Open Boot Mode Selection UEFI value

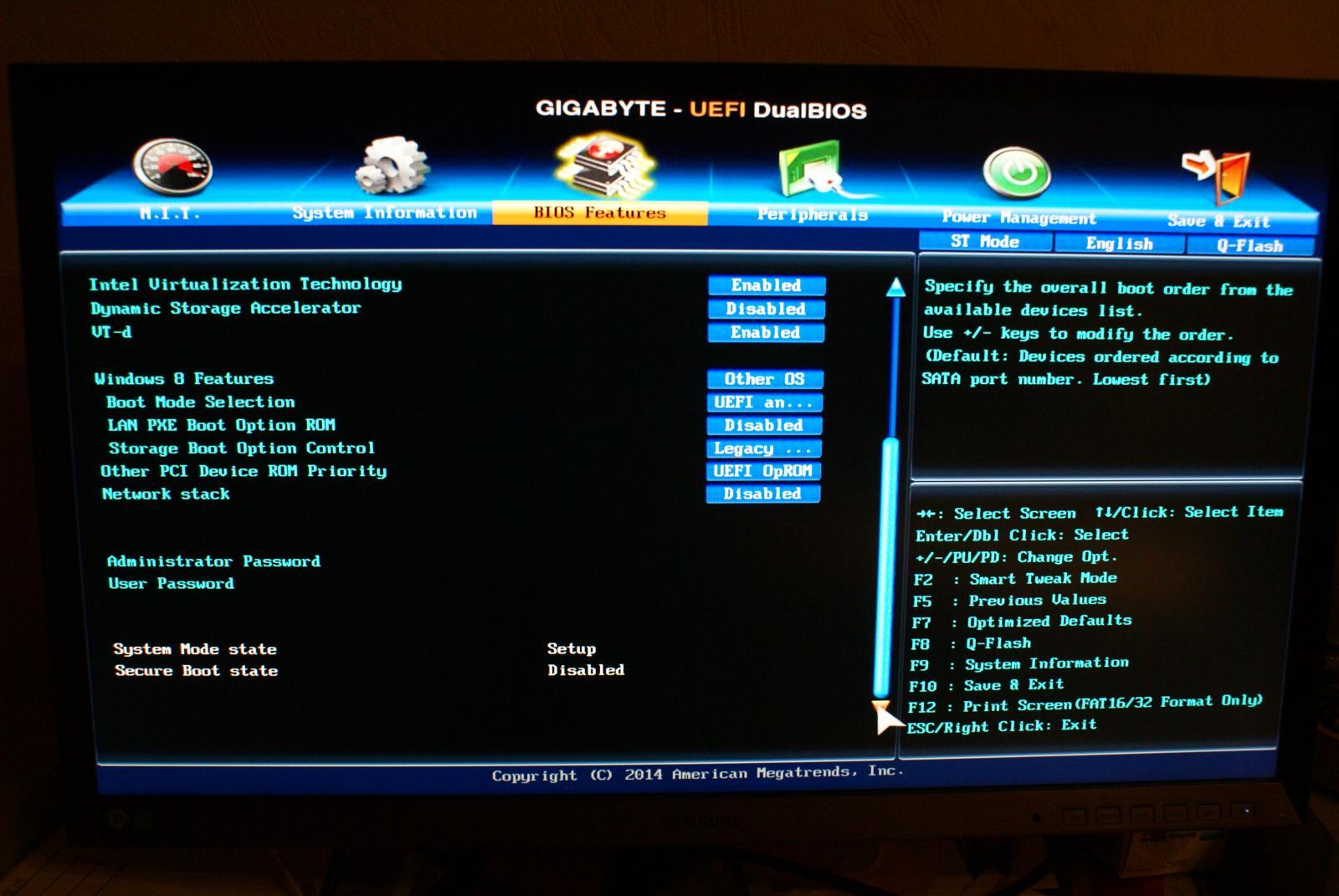(764, 402)
